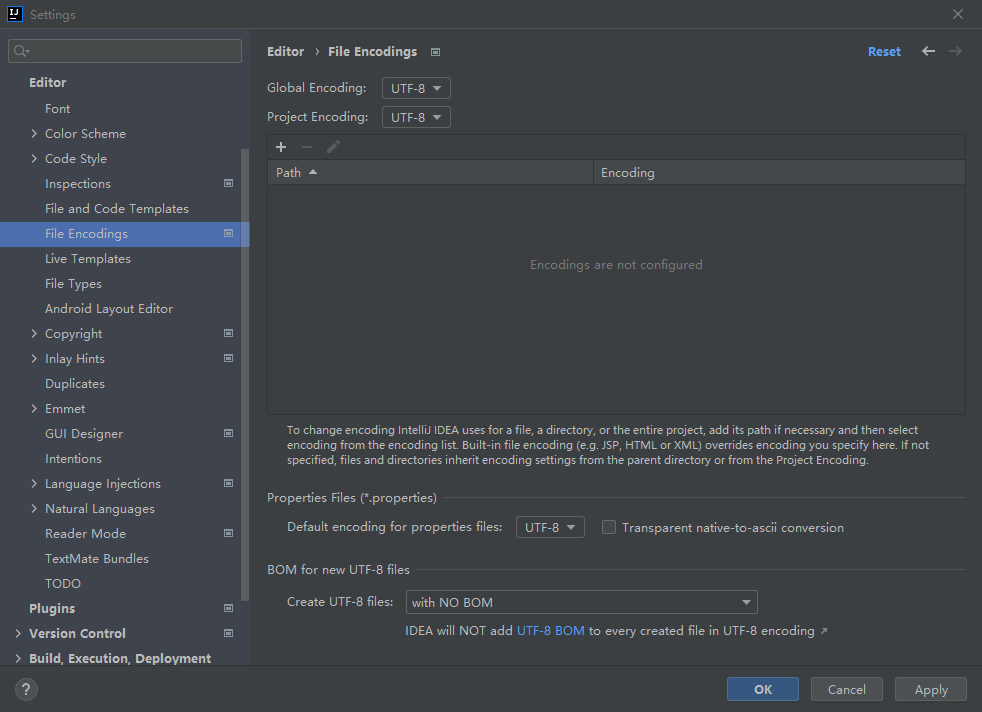Click the back arrow in the settings header
982x712 pixels.
[x=928, y=51]
